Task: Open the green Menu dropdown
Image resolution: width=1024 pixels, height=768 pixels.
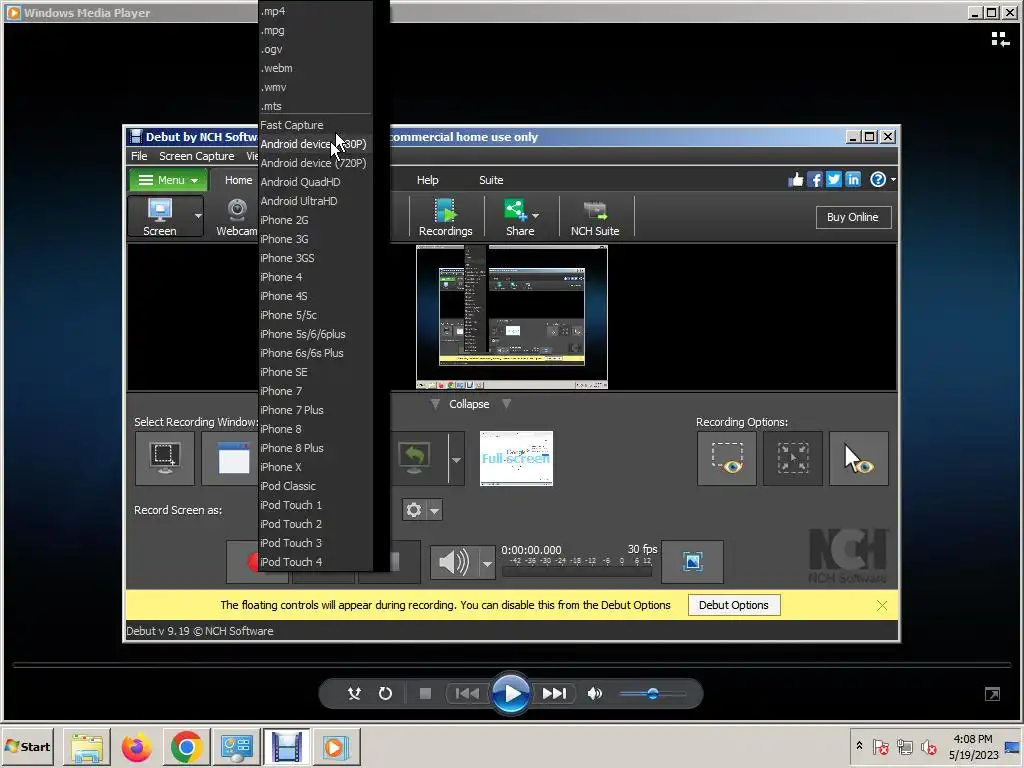Action: 168,180
